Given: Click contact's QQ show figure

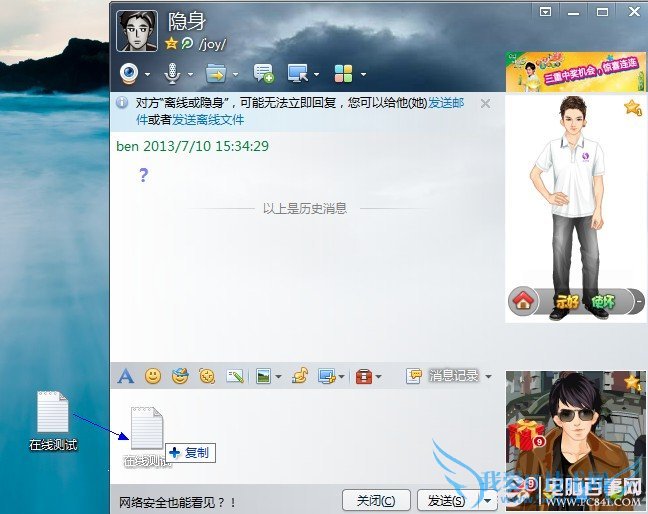Looking at the screenshot, I should click(572, 207).
